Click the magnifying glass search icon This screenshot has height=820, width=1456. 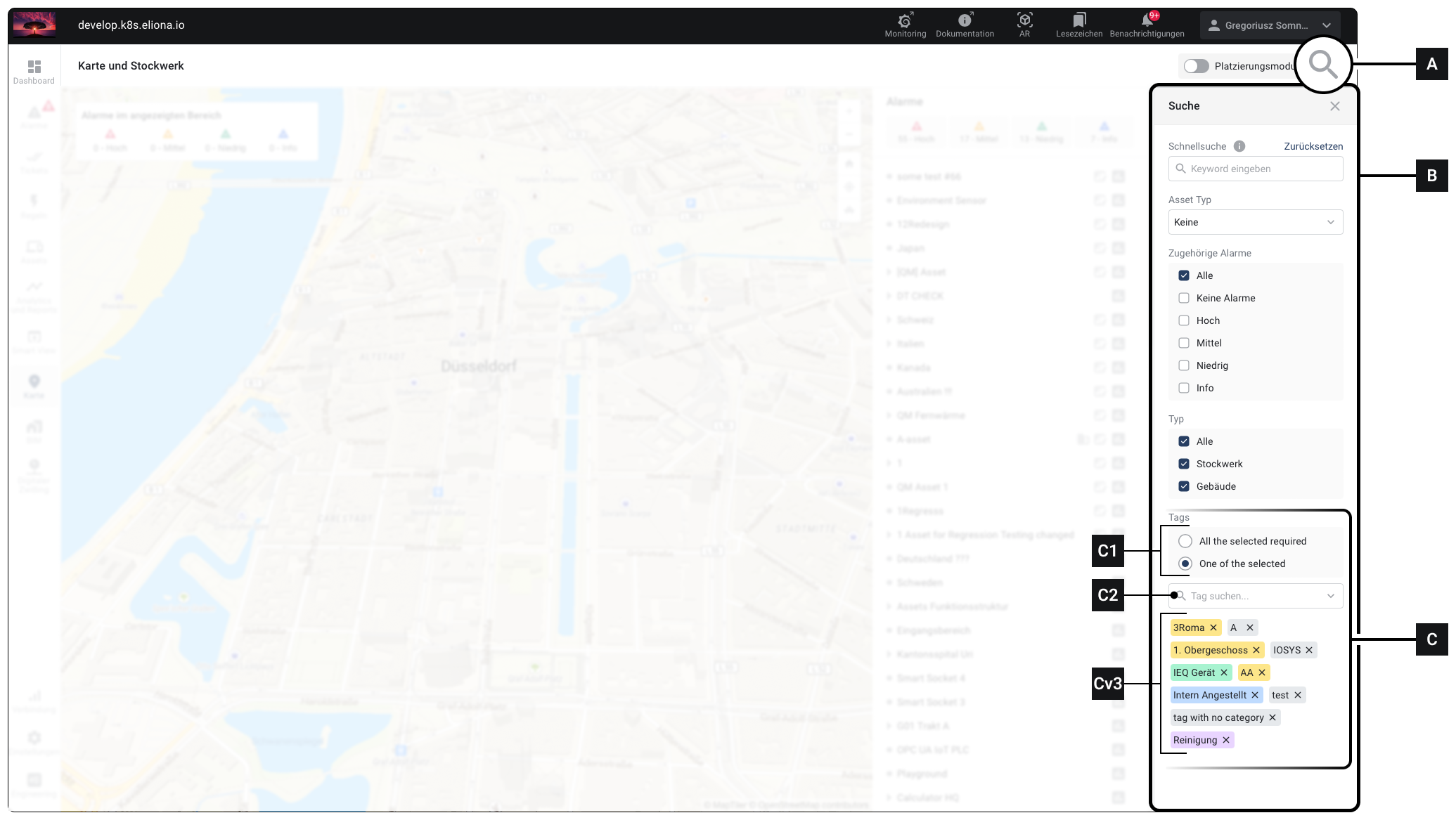[x=1322, y=65]
